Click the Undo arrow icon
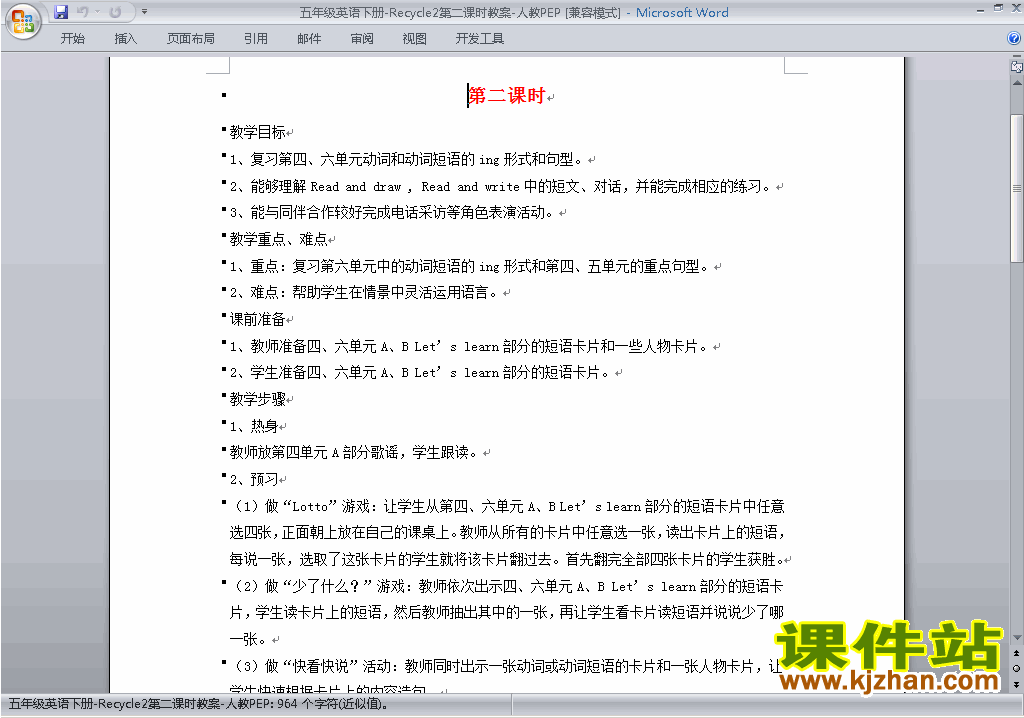 coord(82,12)
